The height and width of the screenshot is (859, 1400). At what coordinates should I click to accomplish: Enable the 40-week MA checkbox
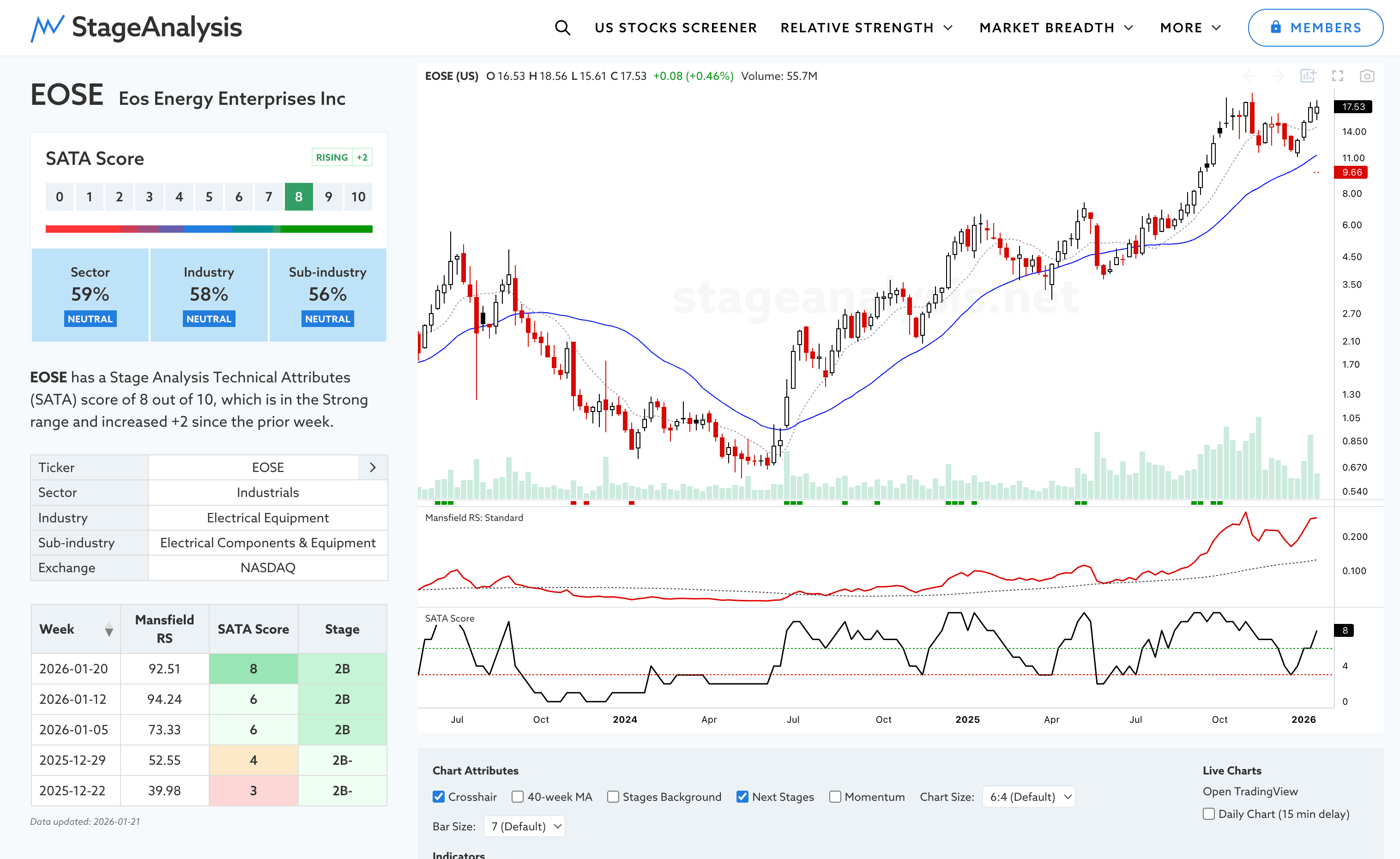coord(517,797)
